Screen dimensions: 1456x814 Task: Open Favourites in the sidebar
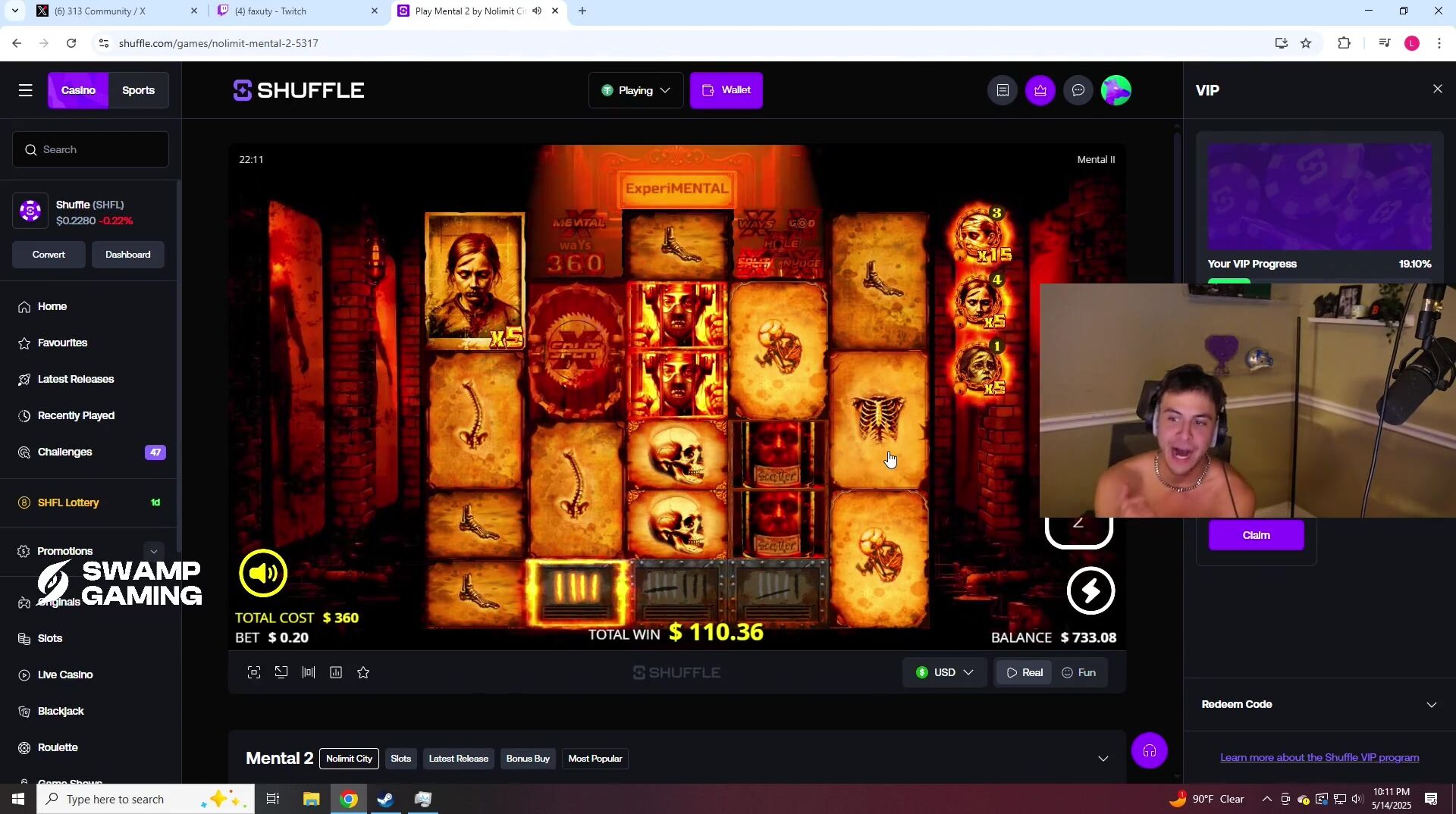point(62,343)
